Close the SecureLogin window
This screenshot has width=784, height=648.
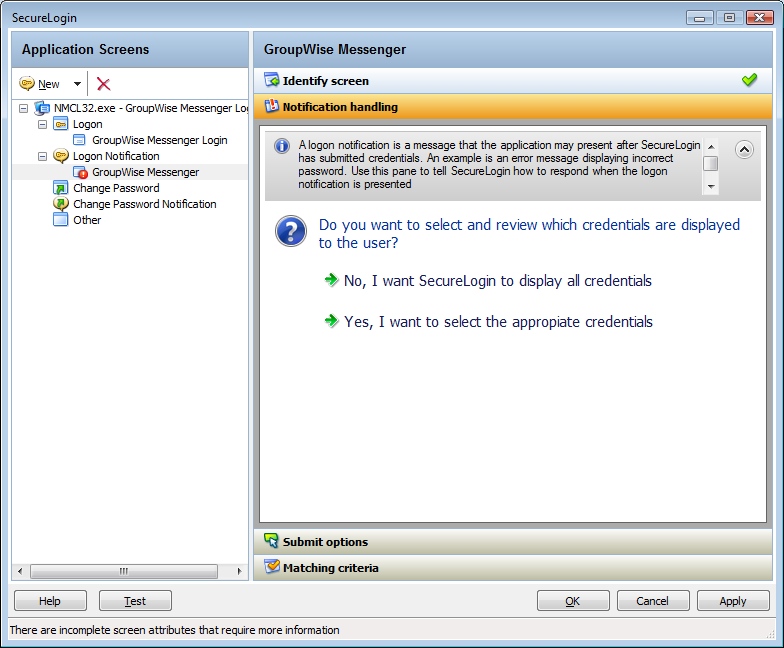[x=760, y=18]
